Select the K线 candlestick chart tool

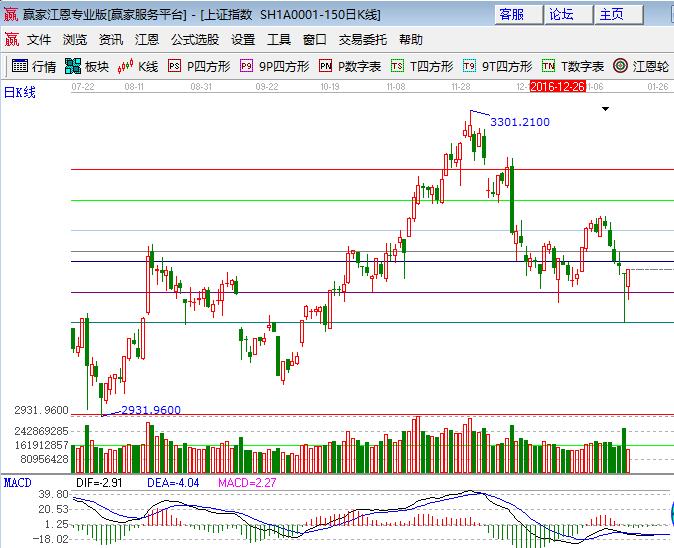point(139,66)
